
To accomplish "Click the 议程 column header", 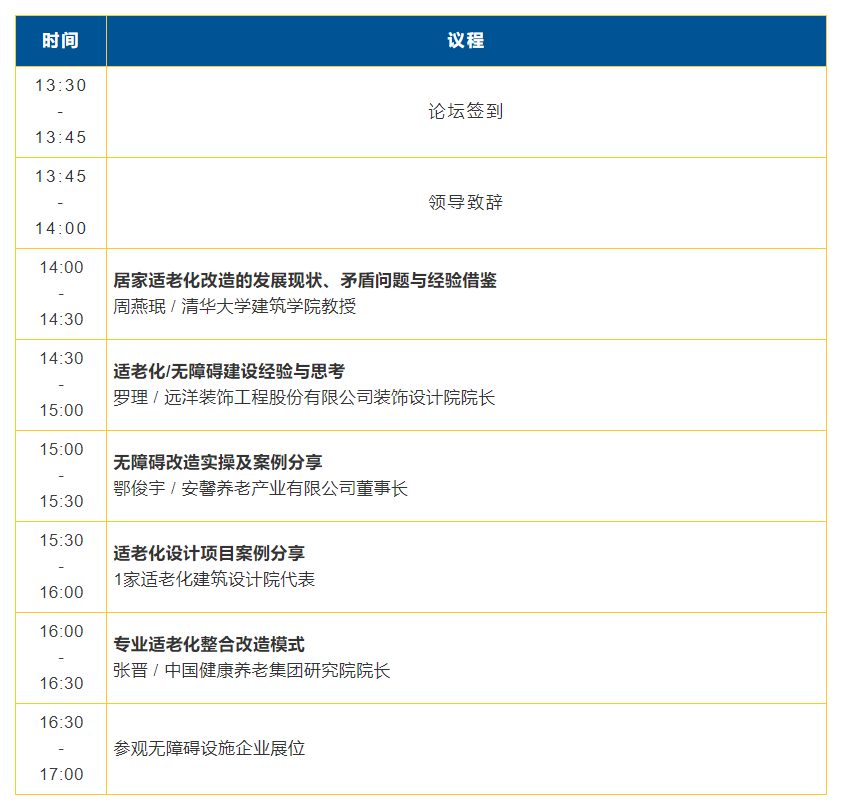I will (x=465, y=41).
